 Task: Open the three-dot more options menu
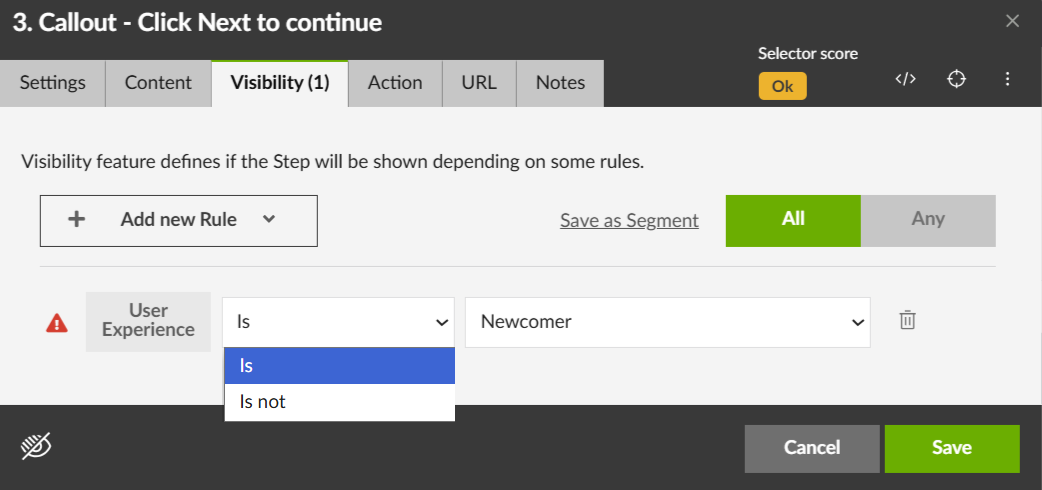1008,80
